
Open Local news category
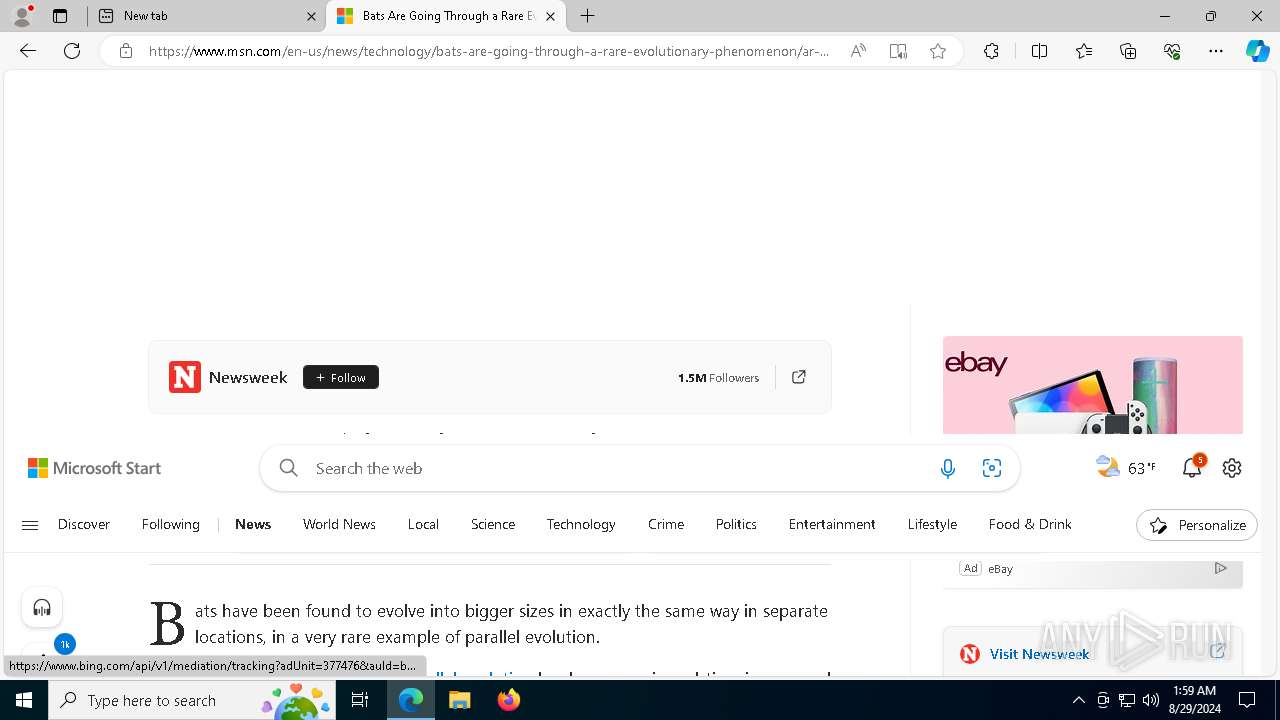[x=423, y=524]
